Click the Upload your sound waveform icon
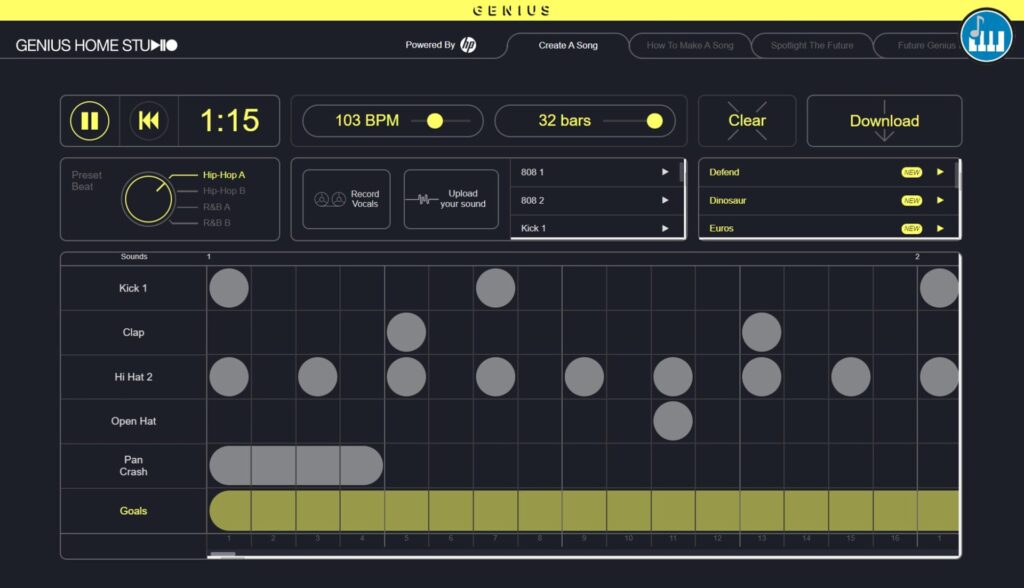The width and height of the screenshot is (1024, 588). 422,199
